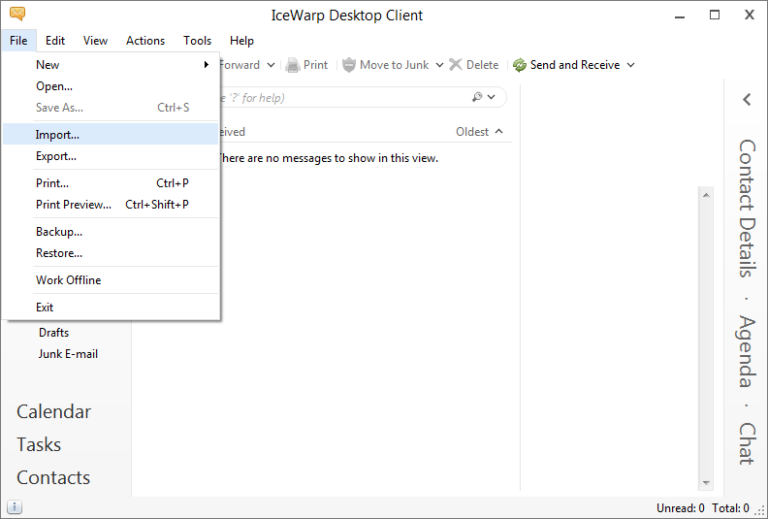Choose Print... from File menu
The width and height of the screenshot is (768, 519).
coord(111,183)
